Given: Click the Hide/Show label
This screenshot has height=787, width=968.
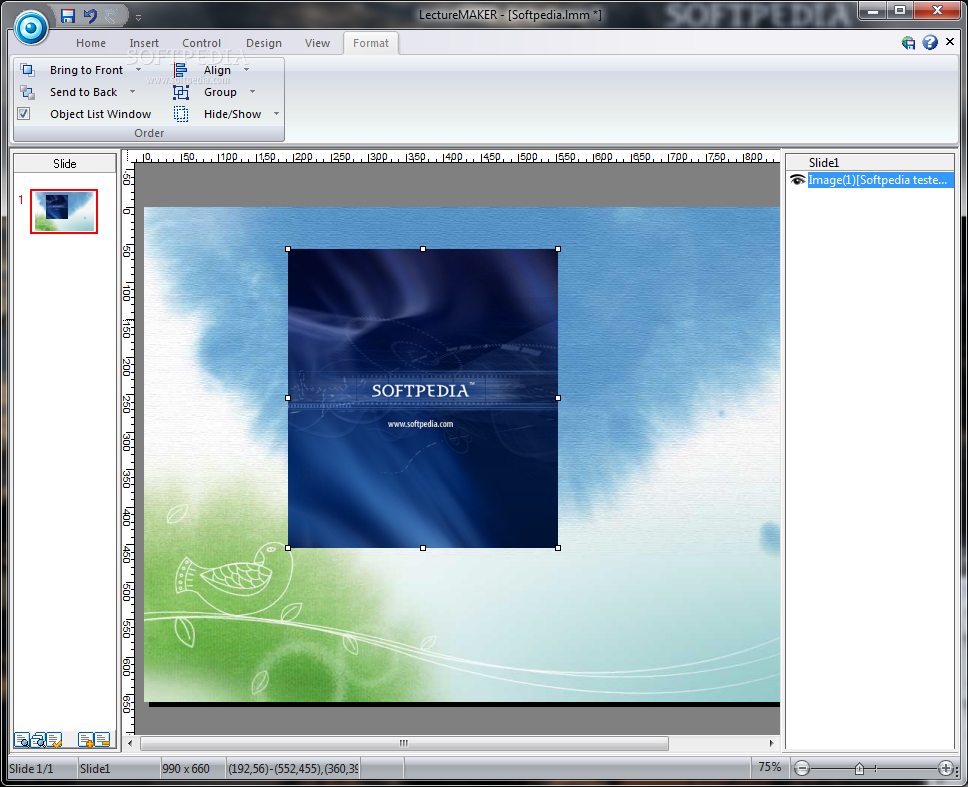Looking at the screenshot, I should click(233, 114).
